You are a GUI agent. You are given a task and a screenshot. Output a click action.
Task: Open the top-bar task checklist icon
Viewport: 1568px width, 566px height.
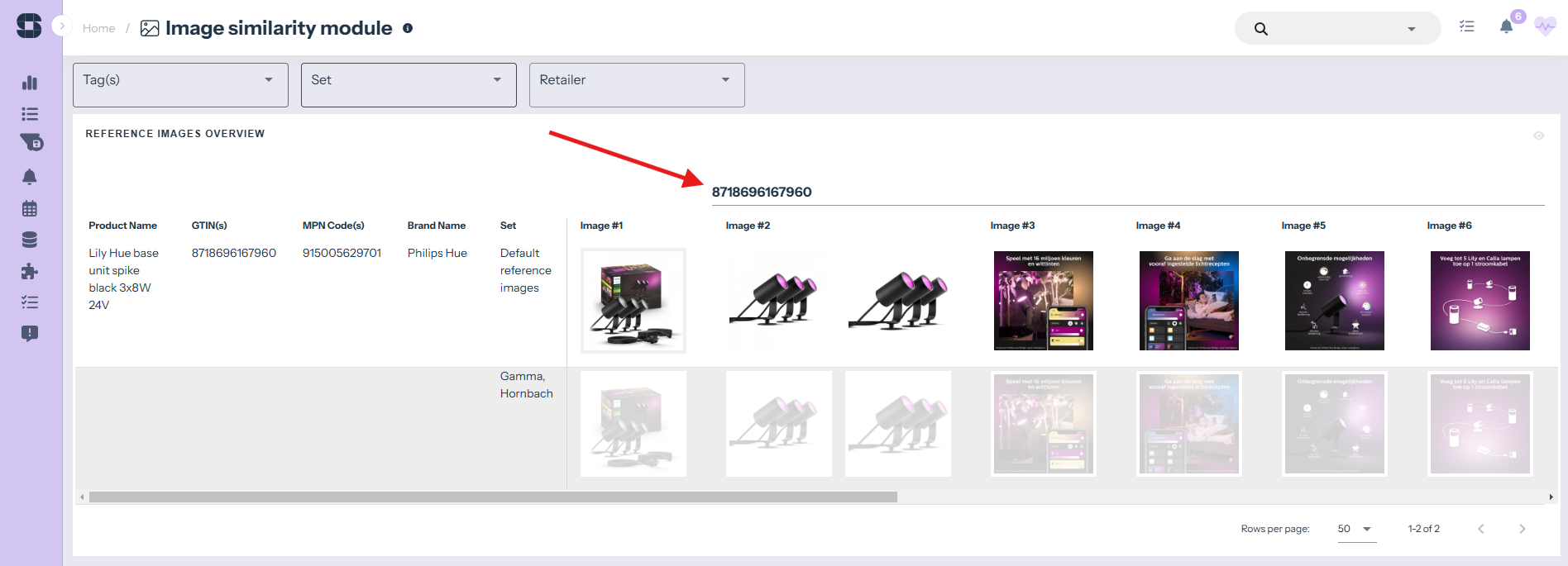coord(1467,27)
